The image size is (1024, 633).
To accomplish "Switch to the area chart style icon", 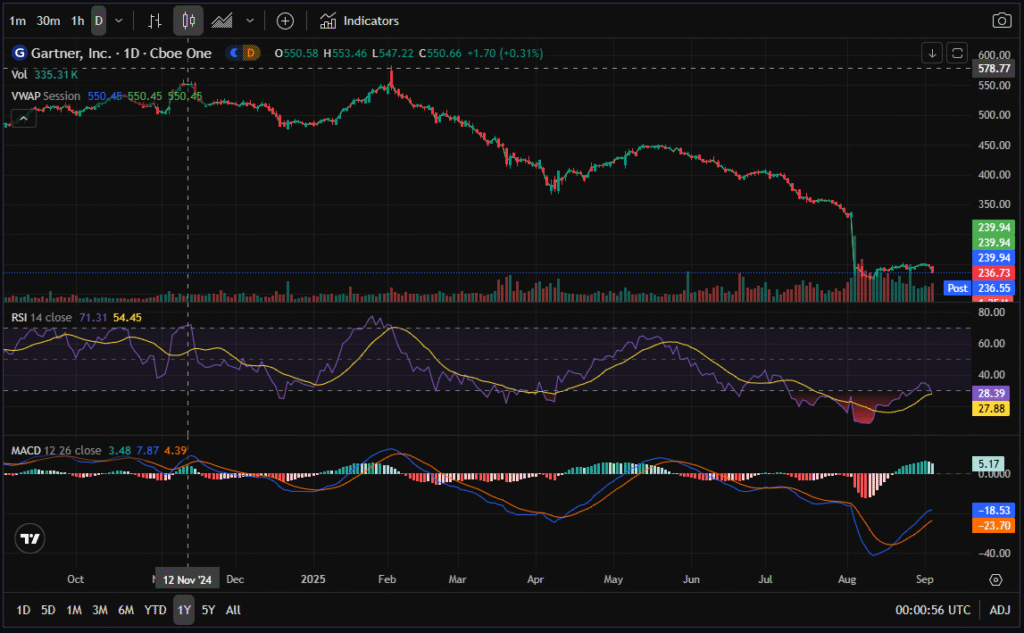I will (222, 20).
